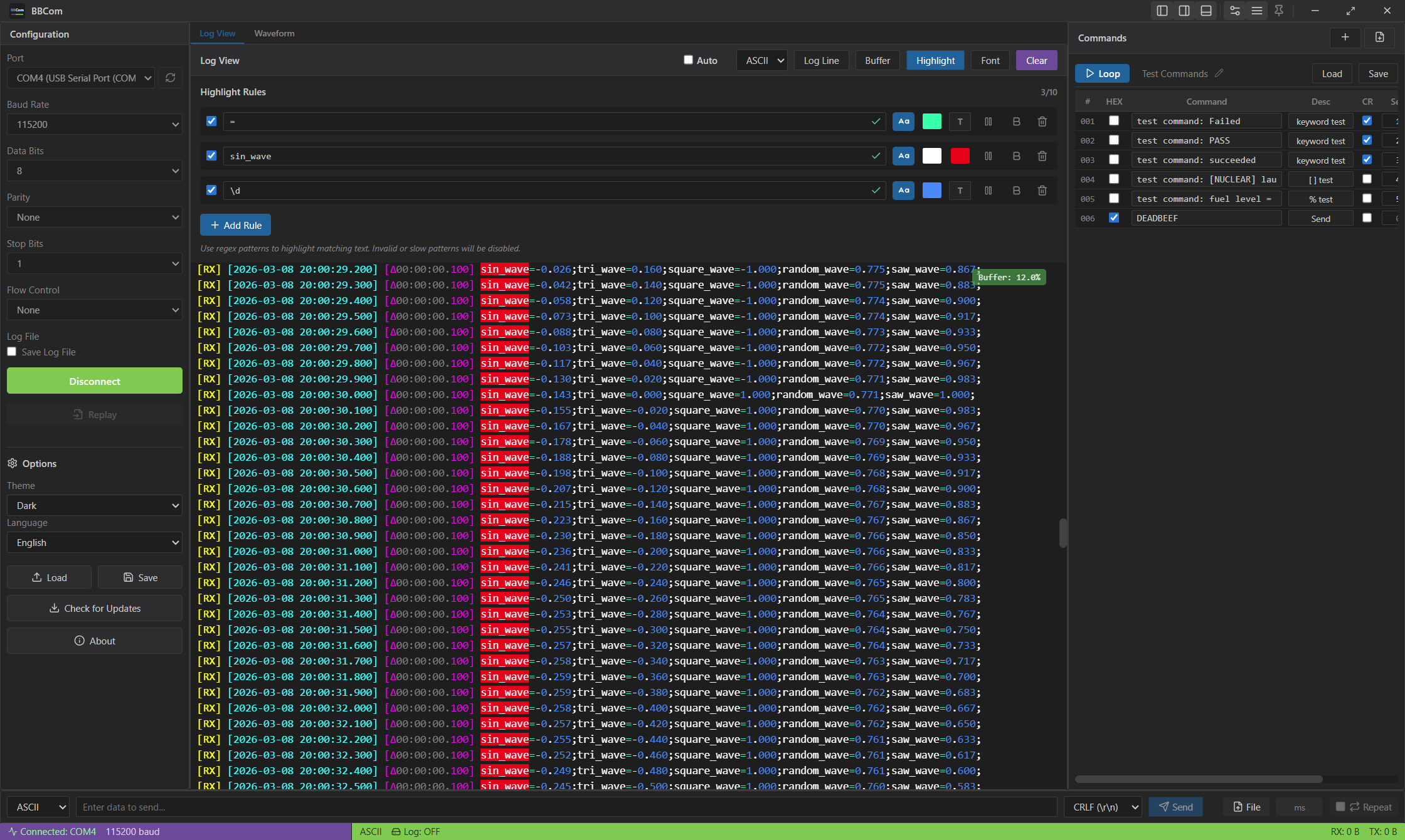The image size is (1405, 840).
Task: Toggle case sensitivity Aa for '=' rule
Action: point(904,122)
